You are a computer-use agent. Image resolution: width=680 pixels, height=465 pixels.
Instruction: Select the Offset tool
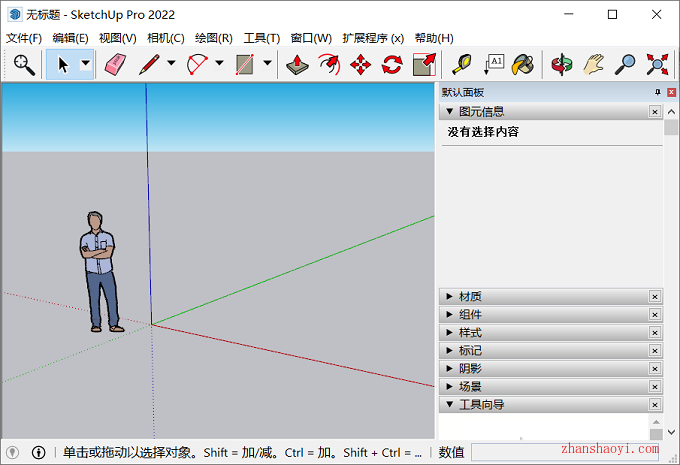click(329, 65)
